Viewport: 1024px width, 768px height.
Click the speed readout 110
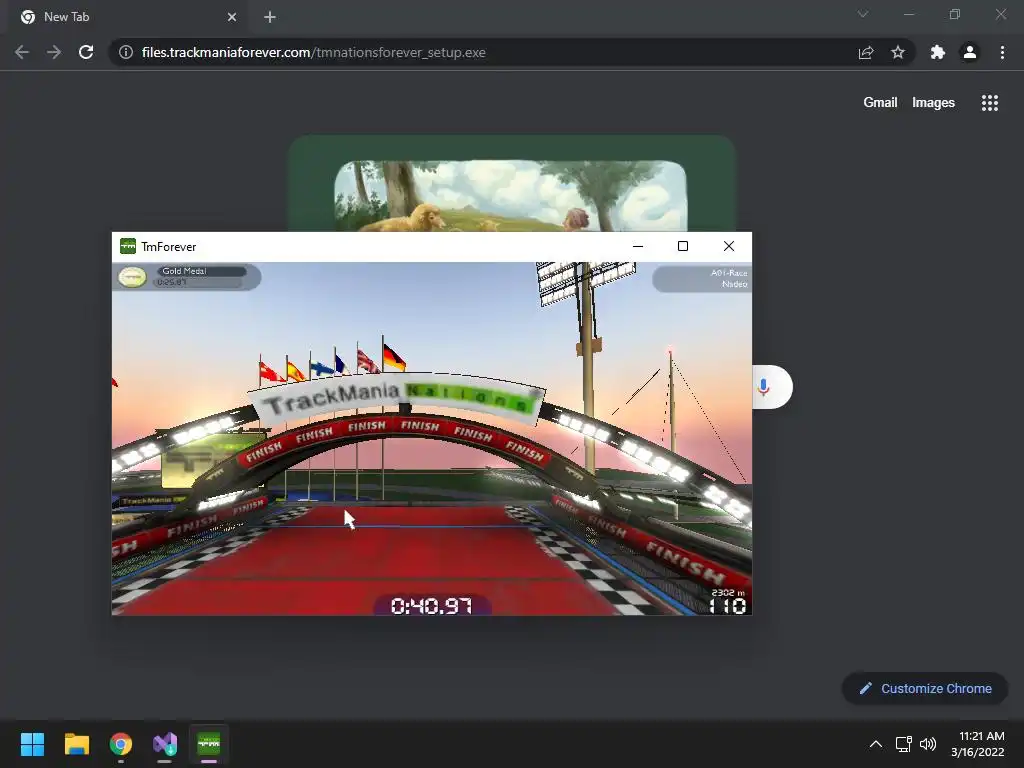pyautogui.click(x=728, y=606)
